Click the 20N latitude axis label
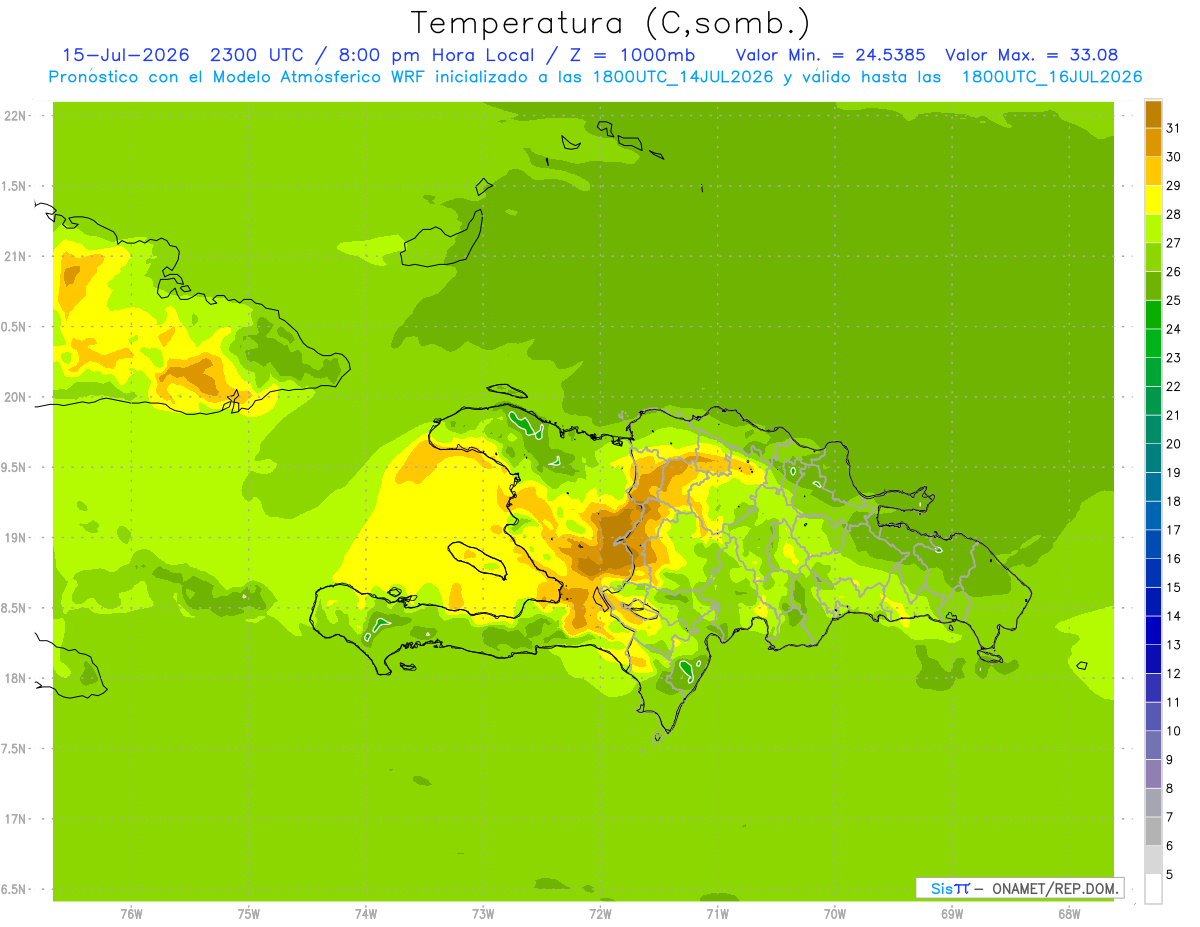Screen dimensions: 1200x927 pos(16,397)
